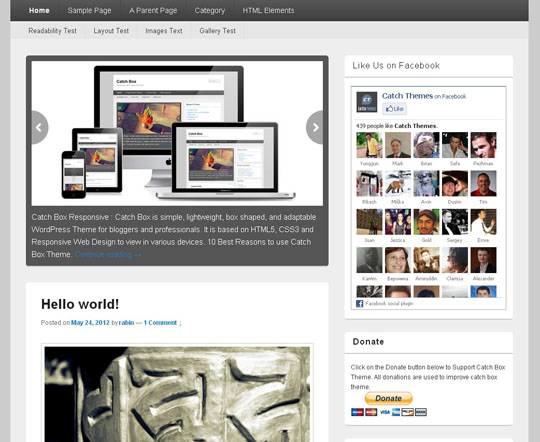Click '439 people like Catch Themes' text
The height and width of the screenshot is (442, 540).
(x=397, y=126)
